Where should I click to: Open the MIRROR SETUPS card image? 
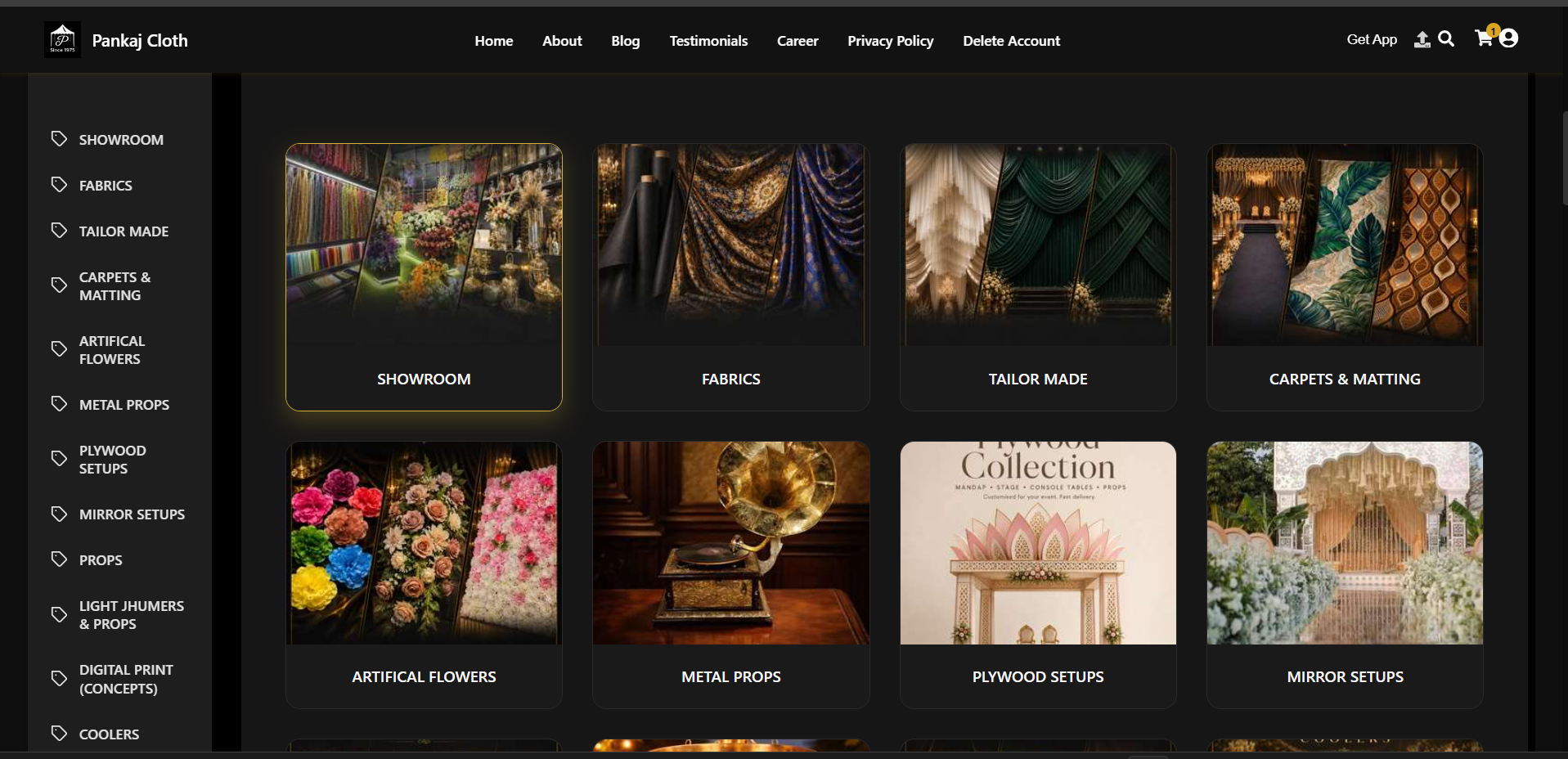1345,543
